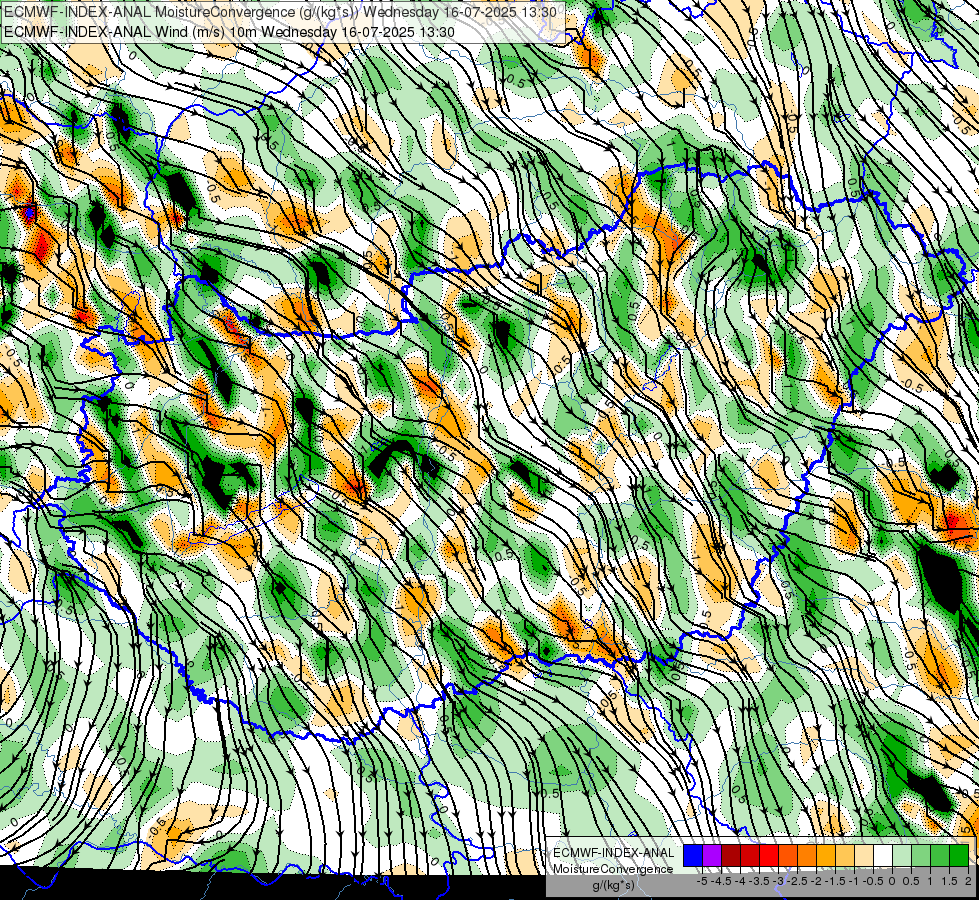Image resolution: width=979 pixels, height=900 pixels.
Task: Select legend swatch between -3 and -2.5
Action: click(788, 856)
